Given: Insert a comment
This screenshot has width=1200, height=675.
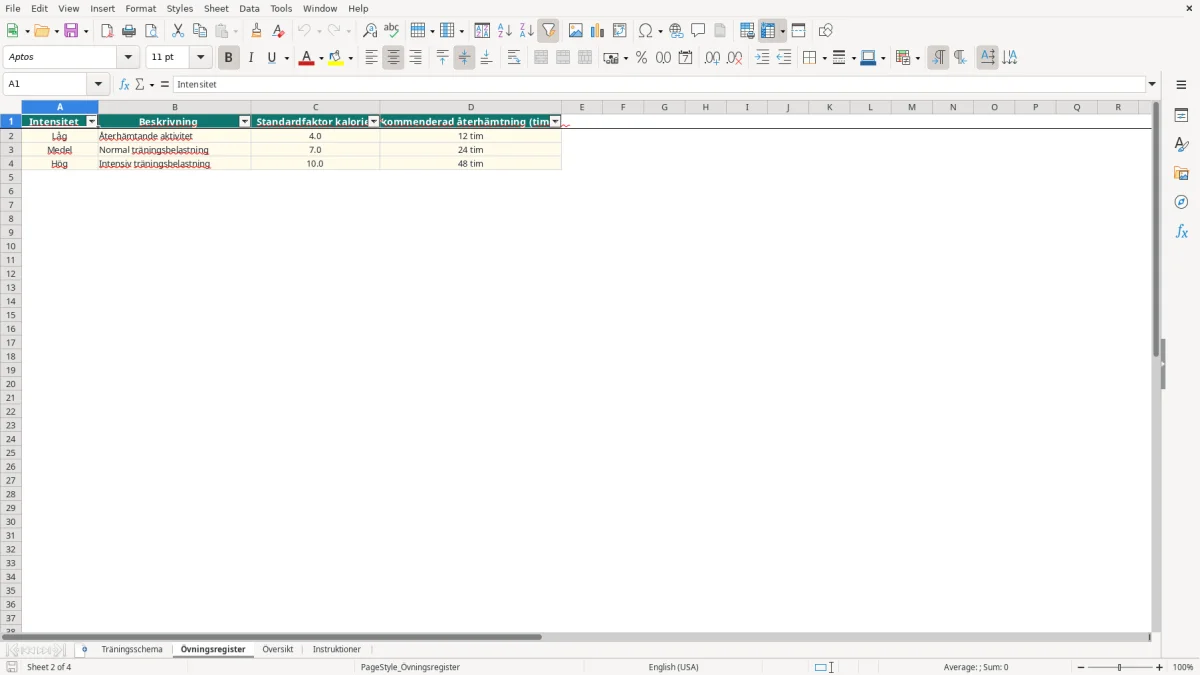Looking at the screenshot, I should (699, 31).
